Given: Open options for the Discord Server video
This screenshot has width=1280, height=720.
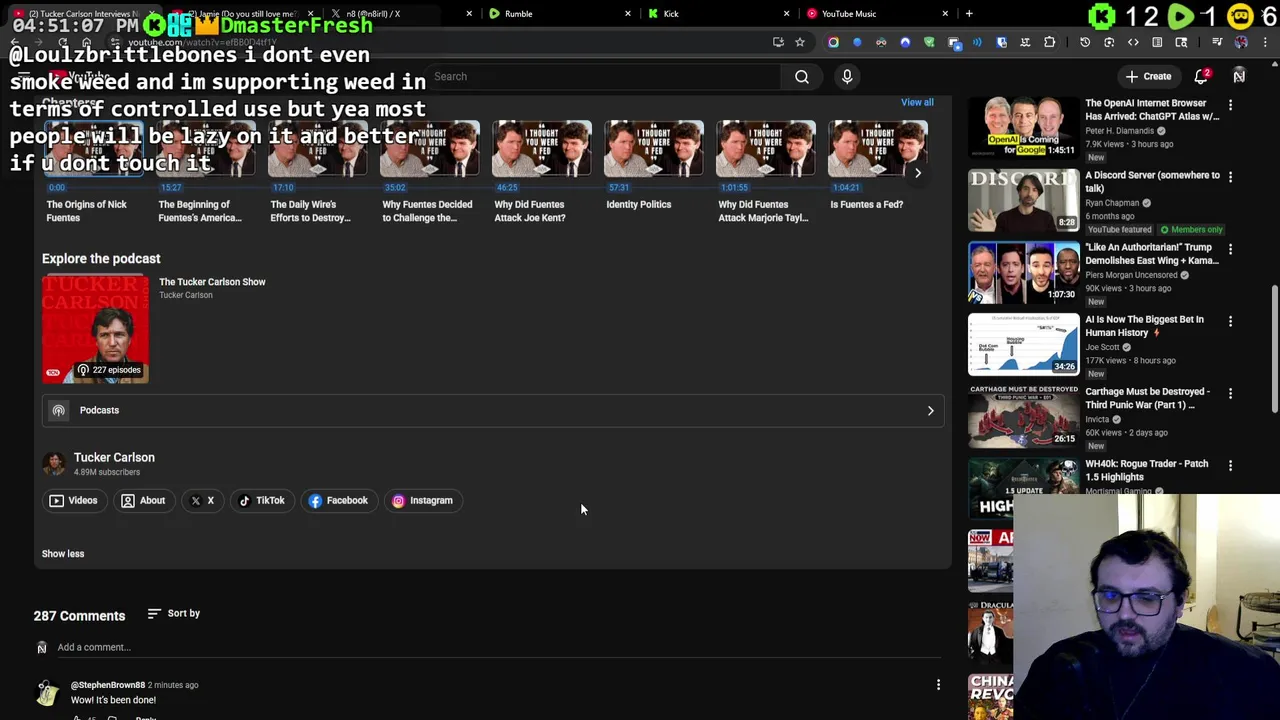Looking at the screenshot, I should click(x=1230, y=176).
